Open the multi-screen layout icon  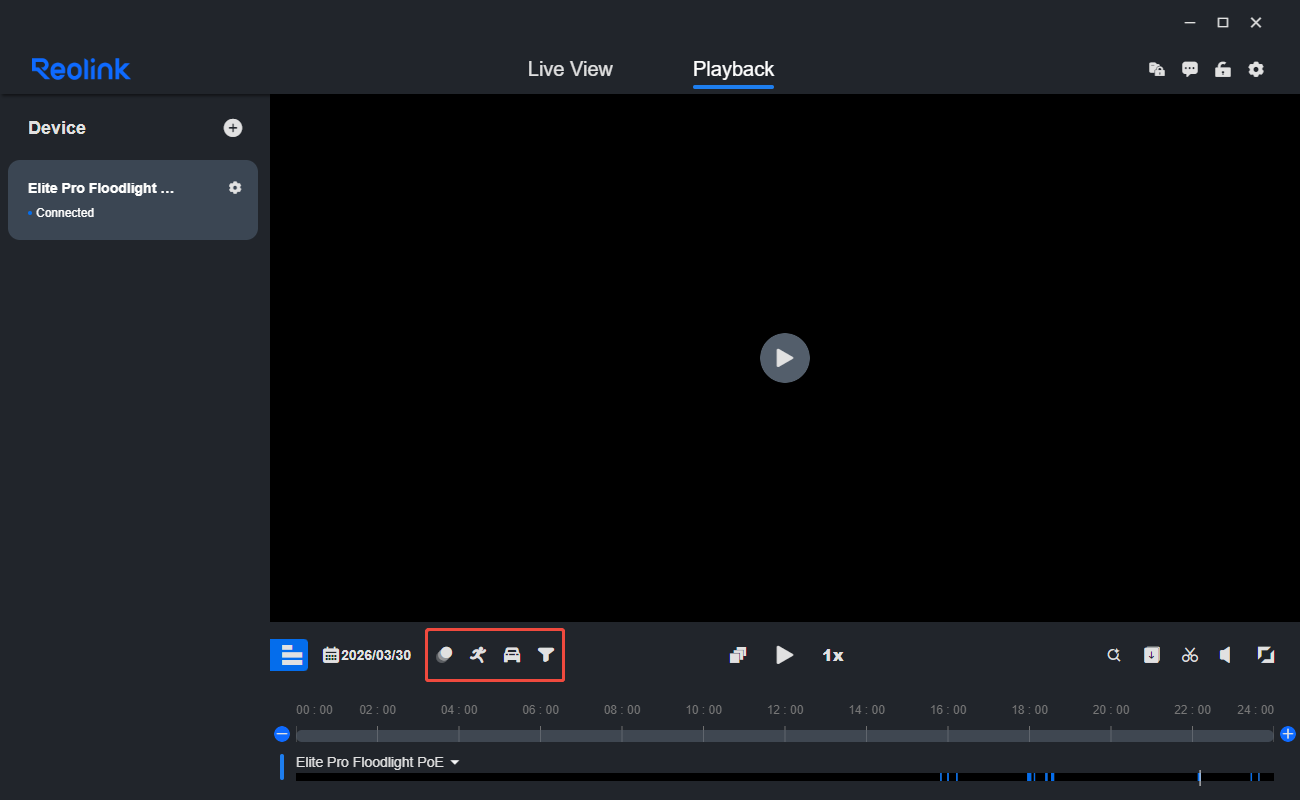pyautogui.click(x=737, y=655)
